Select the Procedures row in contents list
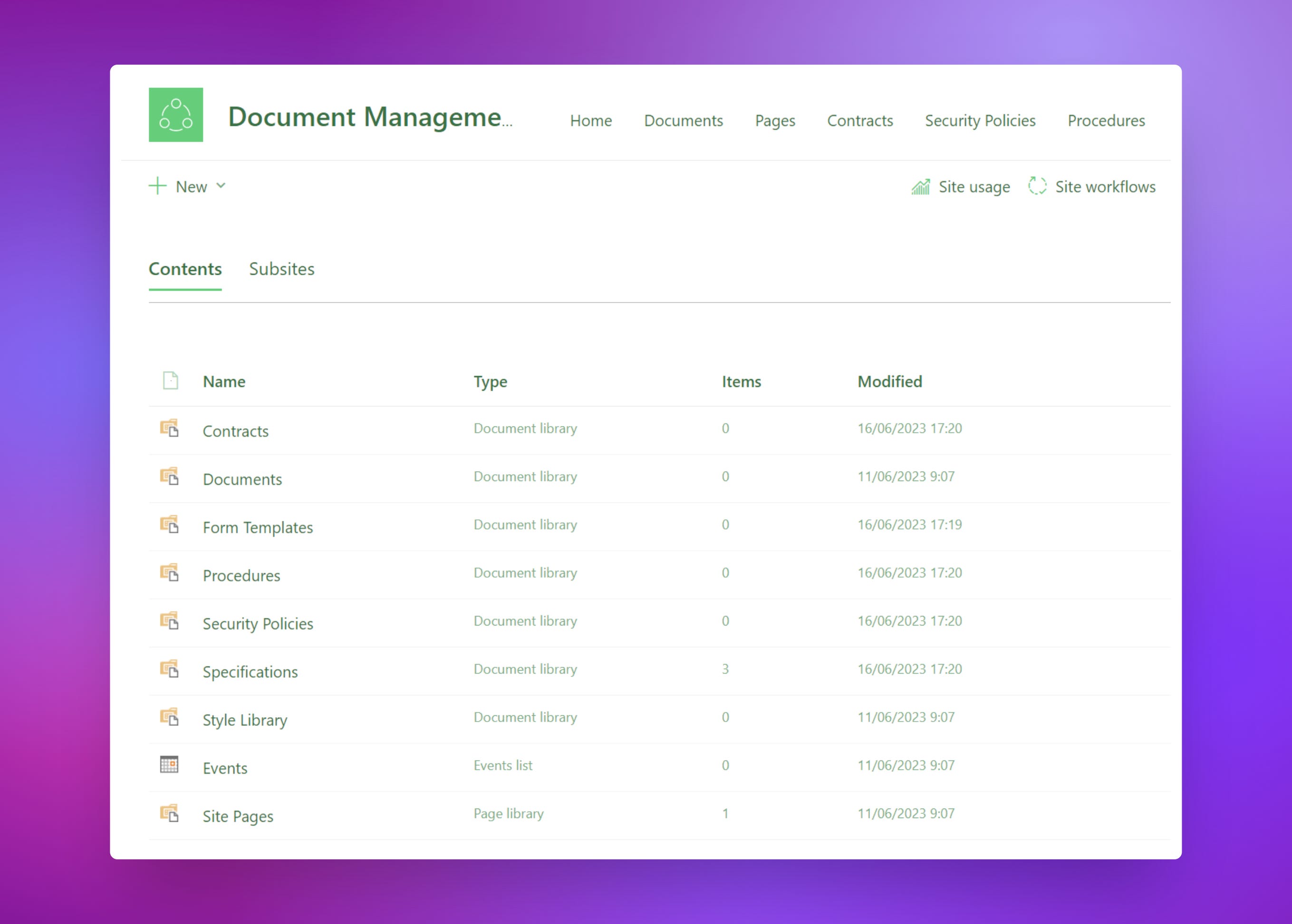 click(x=241, y=575)
